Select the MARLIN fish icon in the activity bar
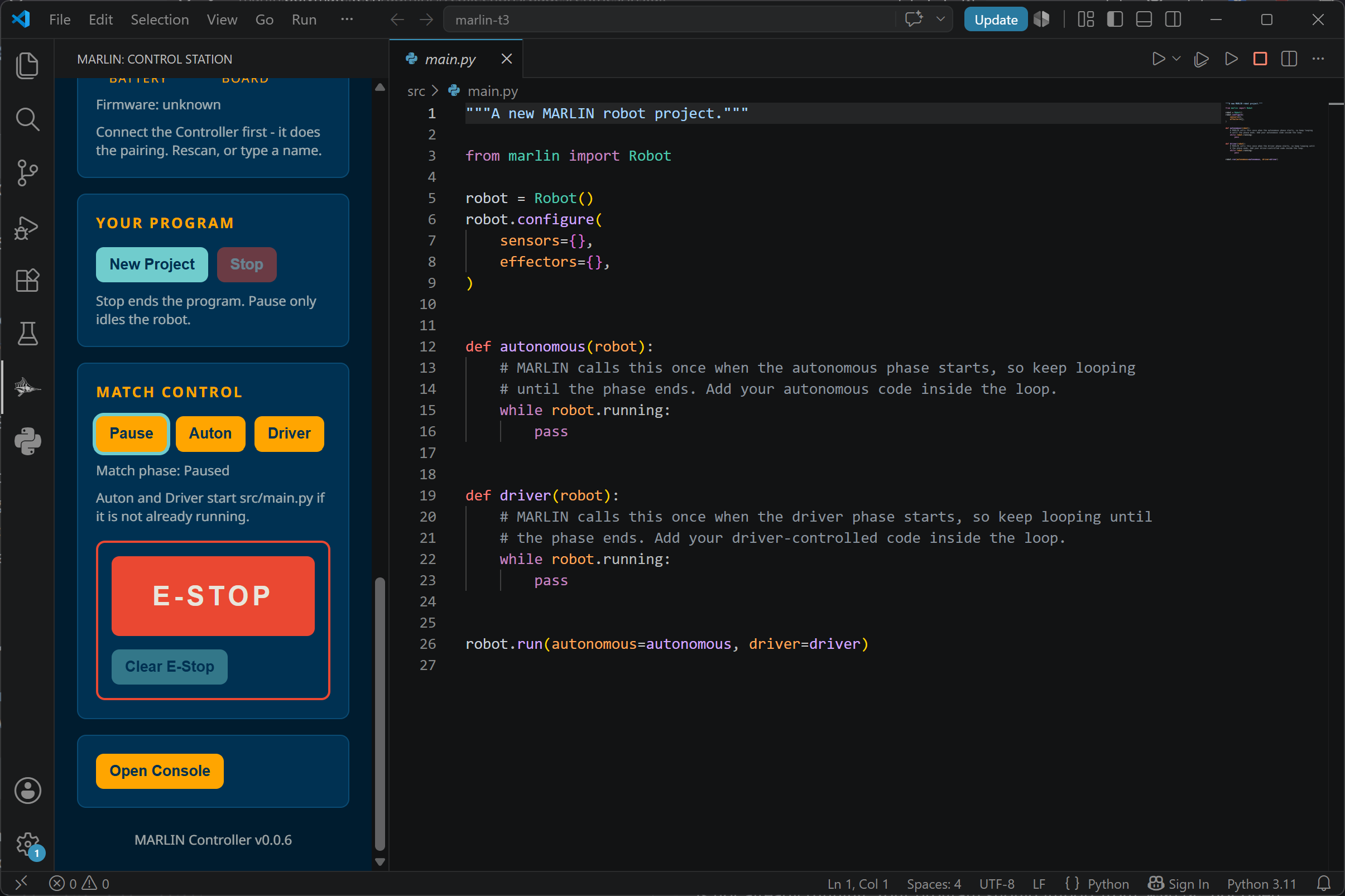The width and height of the screenshot is (1345, 896). click(x=27, y=387)
